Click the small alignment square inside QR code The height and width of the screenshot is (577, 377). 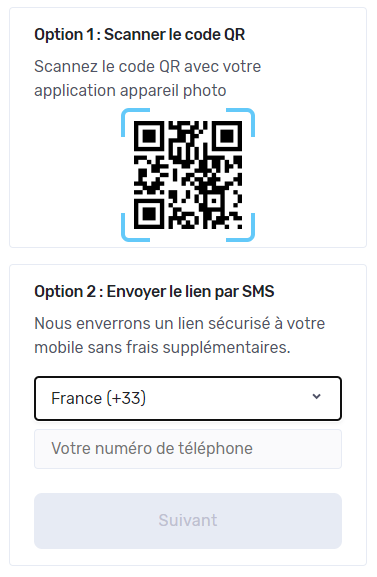pos(214,201)
